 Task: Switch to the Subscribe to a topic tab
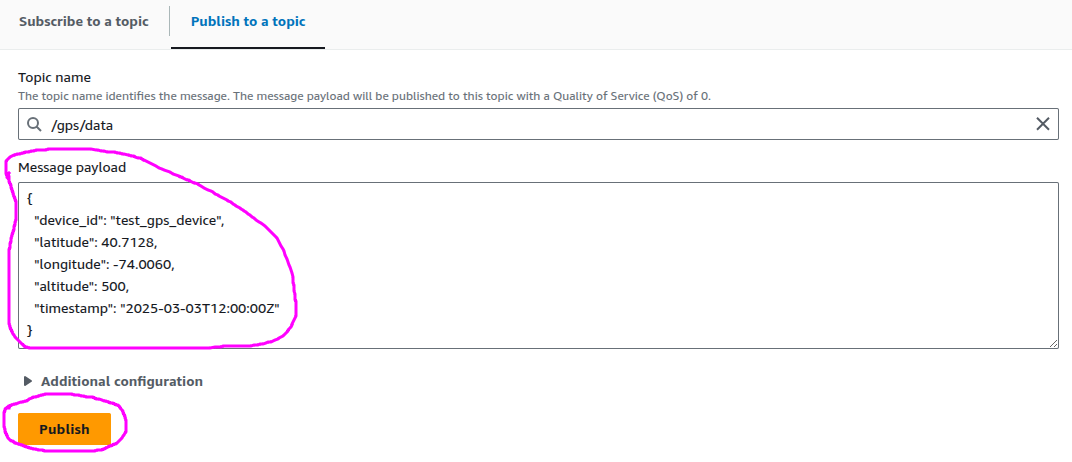point(84,22)
